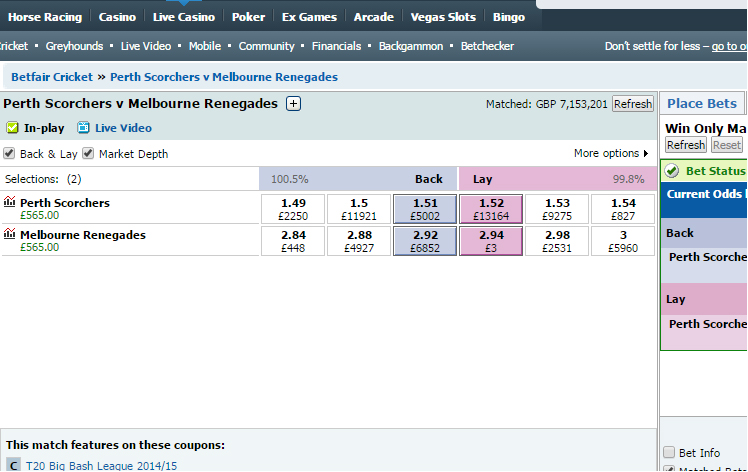Image resolution: width=748 pixels, height=472 pixels.
Task: Lay Melbourne Renegades at 2.94
Action: coord(491,241)
